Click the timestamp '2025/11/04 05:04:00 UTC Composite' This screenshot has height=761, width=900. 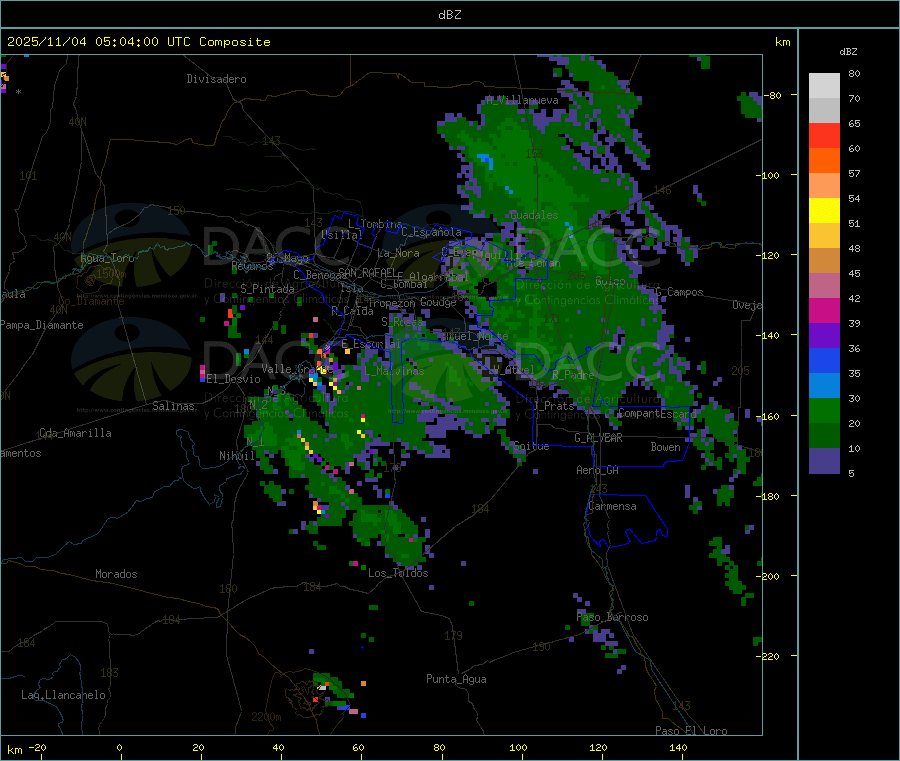coord(138,42)
